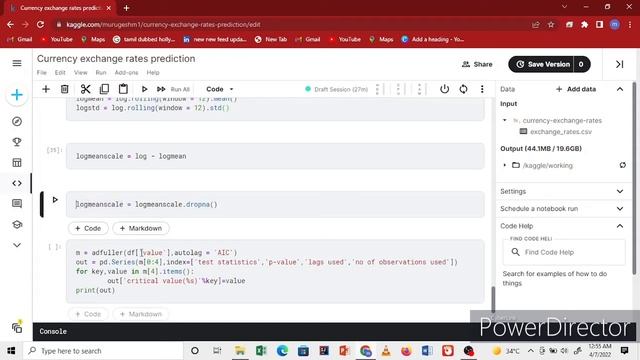Screen dimensions: 640x360
Task: Open the Kaggle hamburger menu
Action: point(17,63)
